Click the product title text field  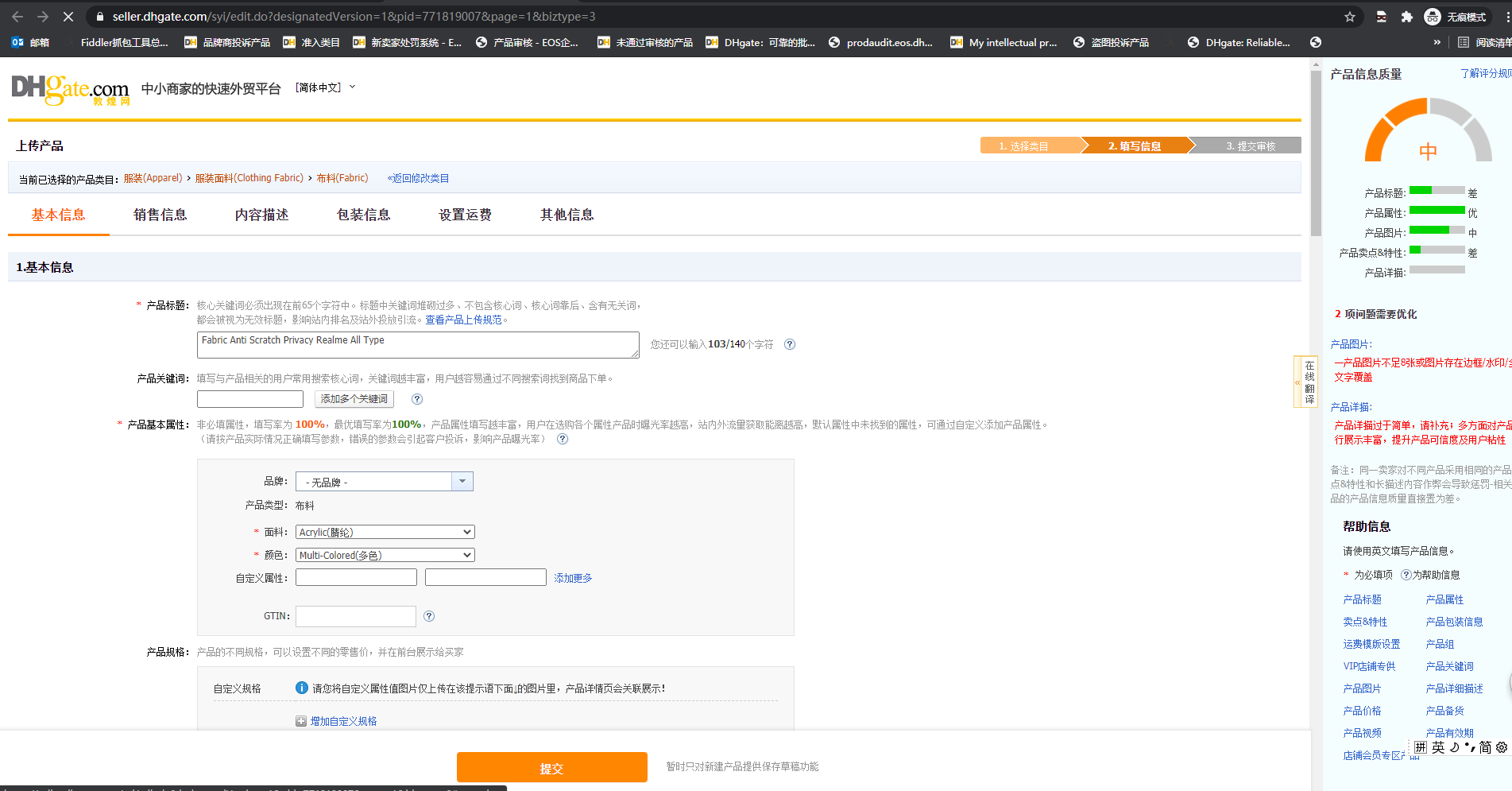tap(417, 344)
